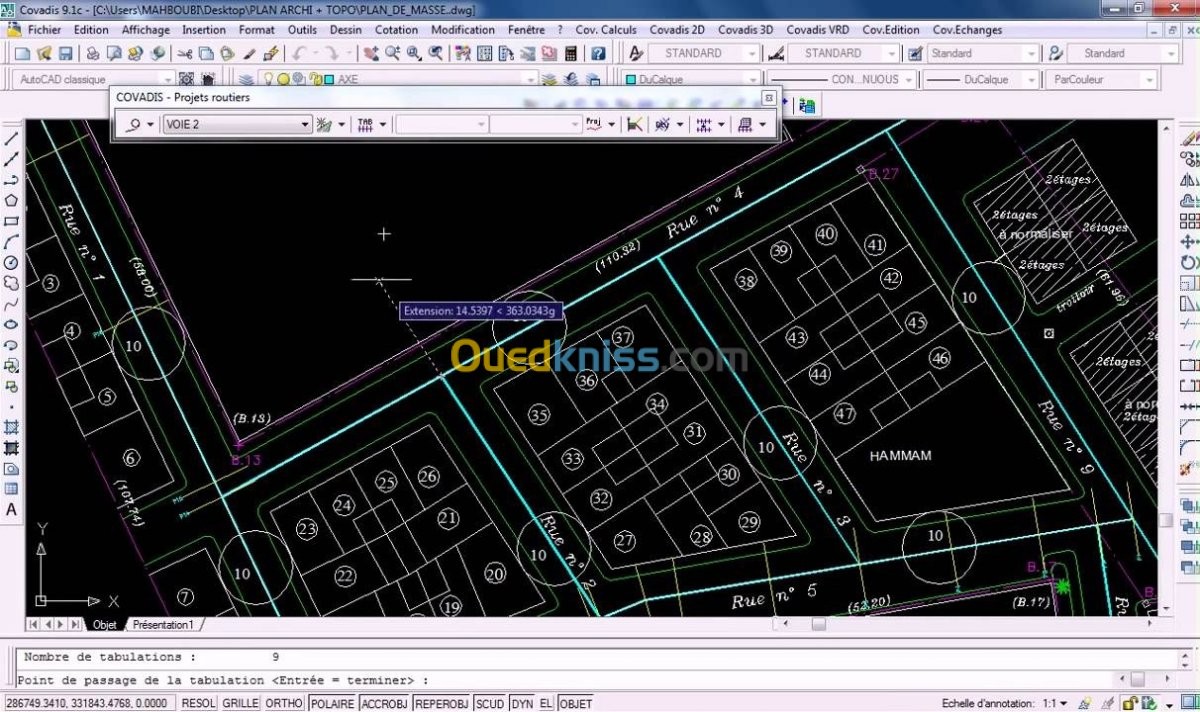Toggle DYN dynamic input

(522, 703)
